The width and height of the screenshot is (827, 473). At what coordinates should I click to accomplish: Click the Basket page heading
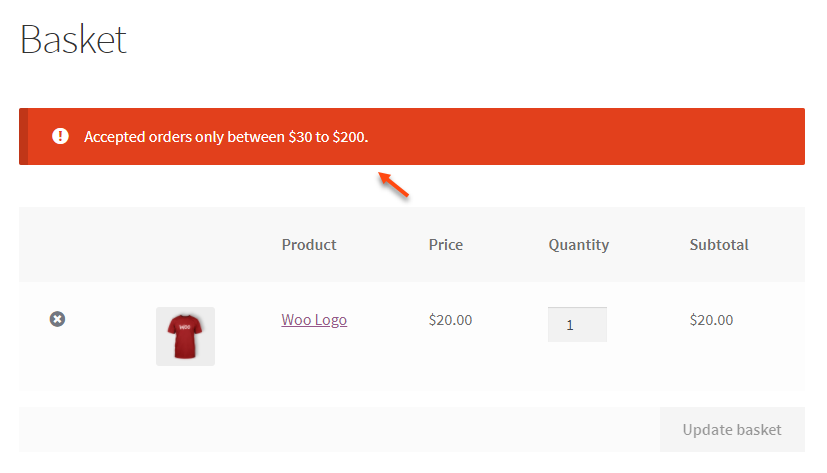point(73,40)
